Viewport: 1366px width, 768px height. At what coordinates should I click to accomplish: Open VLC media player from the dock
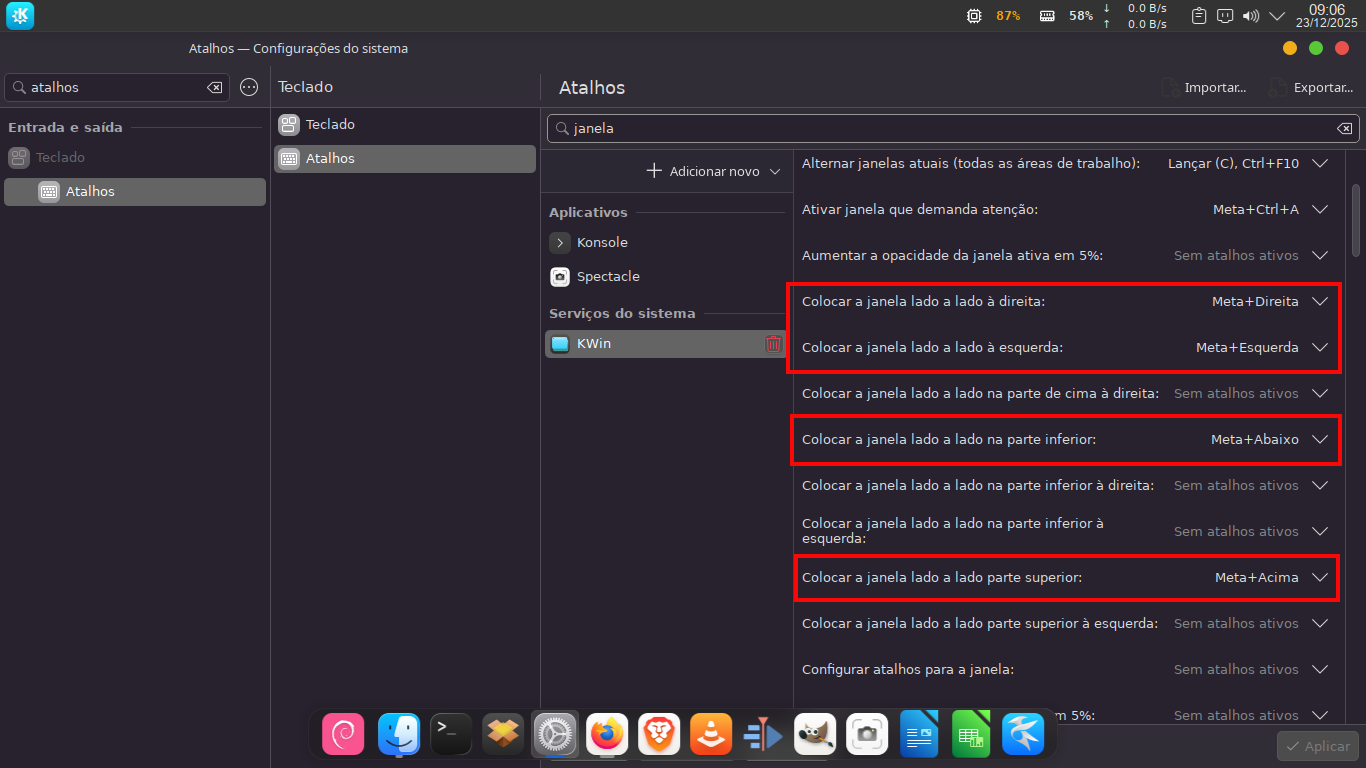coord(711,735)
